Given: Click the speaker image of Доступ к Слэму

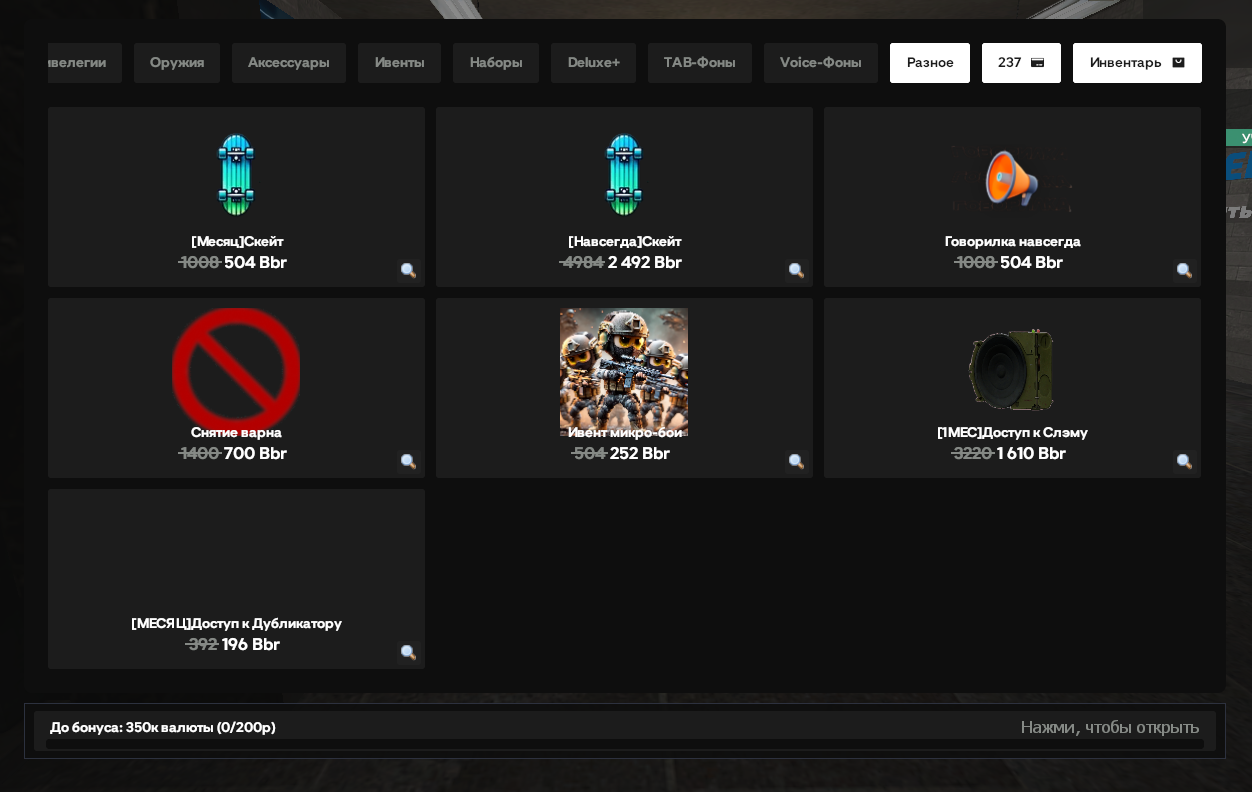Looking at the screenshot, I should [x=1012, y=370].
